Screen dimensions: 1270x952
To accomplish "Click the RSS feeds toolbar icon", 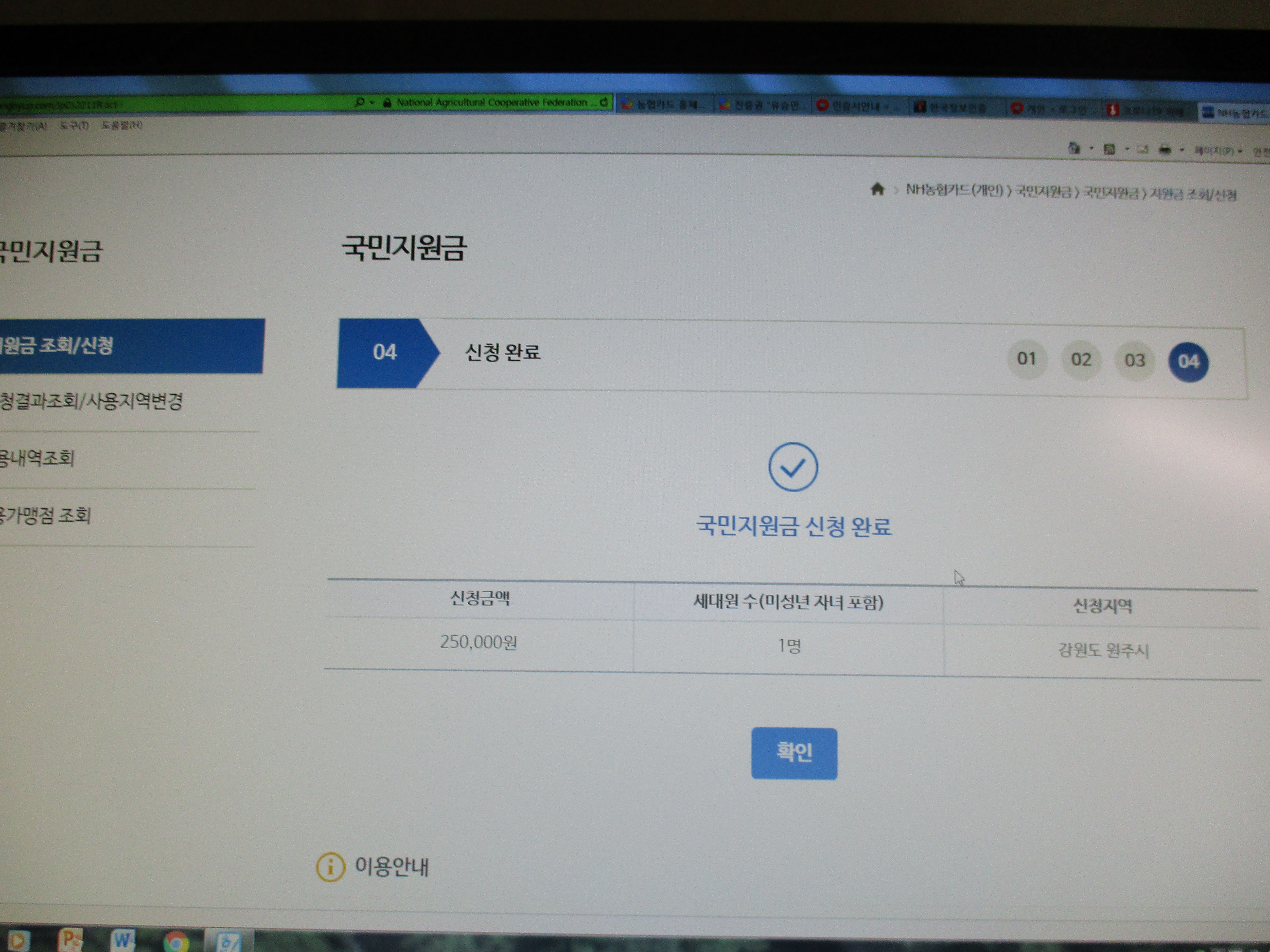I will 1109,149.
